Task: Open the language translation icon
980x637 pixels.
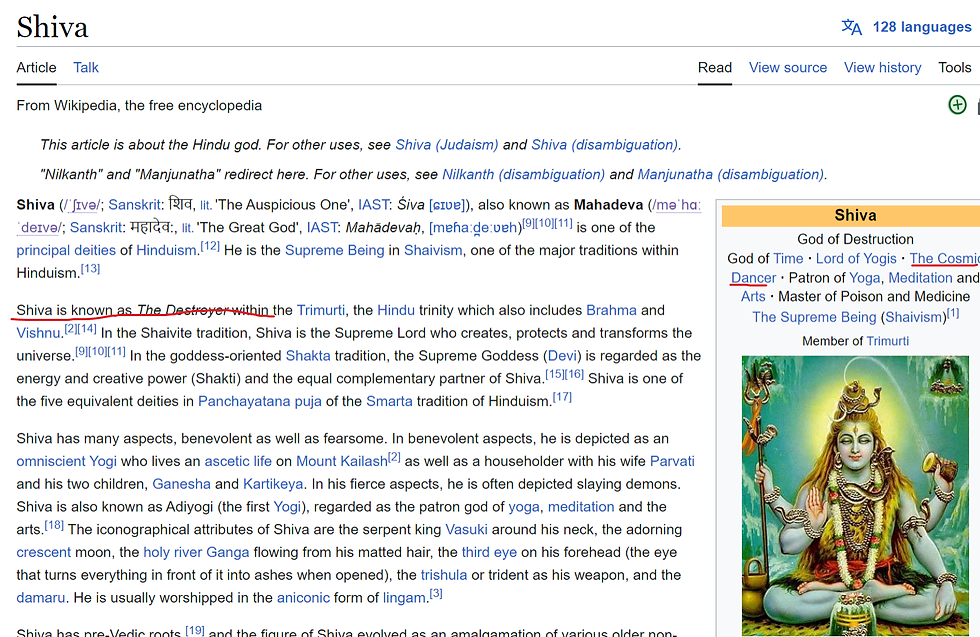Action: pos(851,27)
